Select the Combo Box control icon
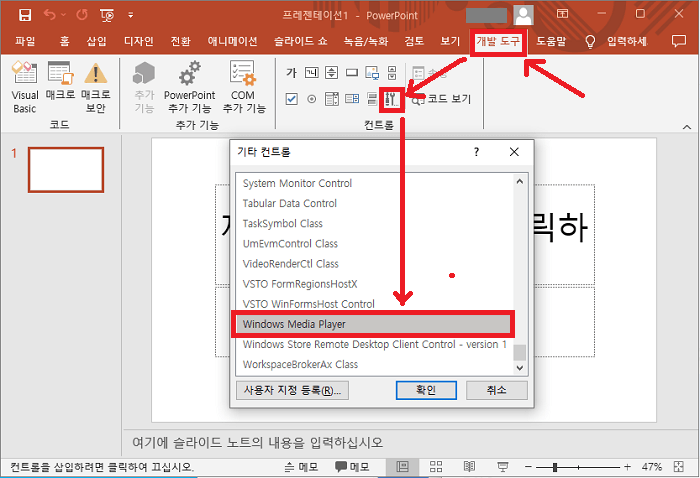Viewport: 700px width, 478px height. (x=352, y=99)
